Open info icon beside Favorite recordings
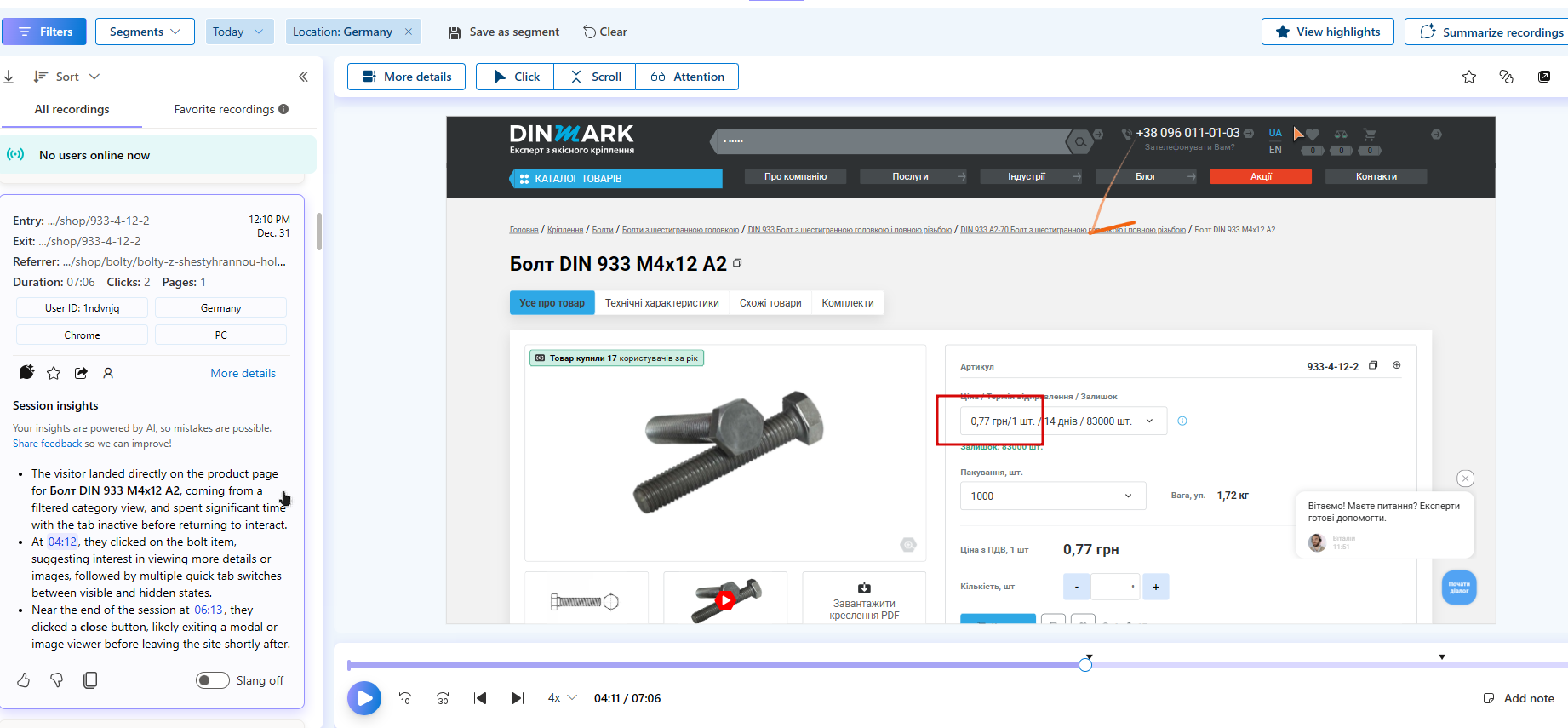Image resolution: width=1568 pixels, height=728 pixels. coord(283,109)
